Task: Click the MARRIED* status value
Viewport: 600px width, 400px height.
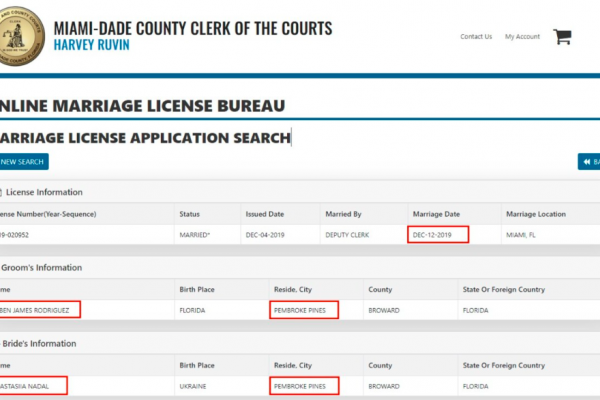Action: click(x=195, y=235)
